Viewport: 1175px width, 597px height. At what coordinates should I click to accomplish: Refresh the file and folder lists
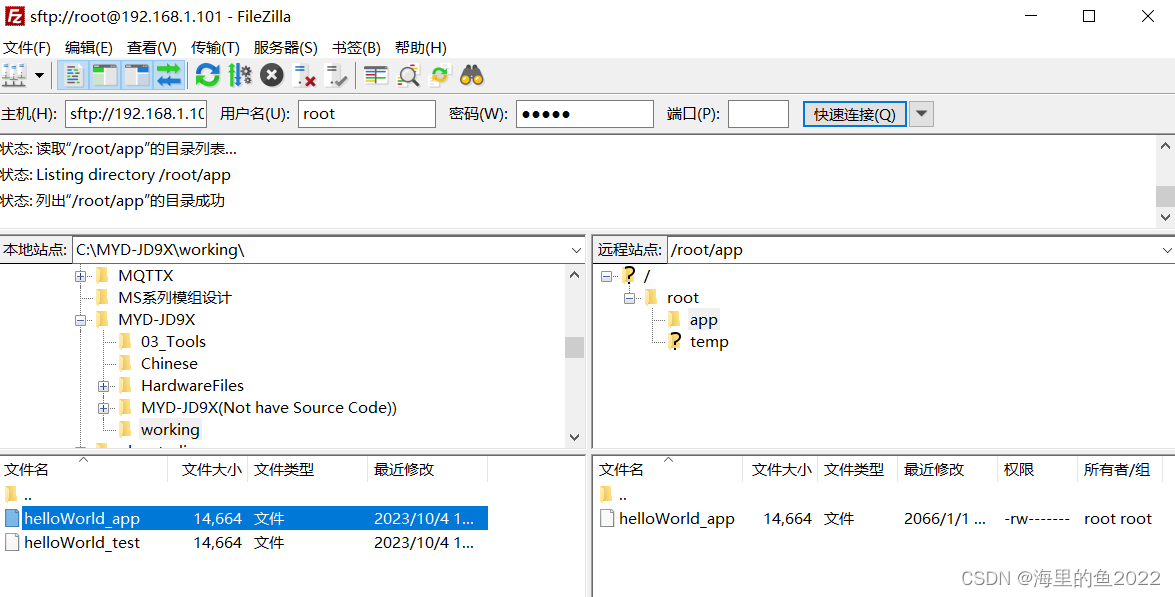(208, 75)
